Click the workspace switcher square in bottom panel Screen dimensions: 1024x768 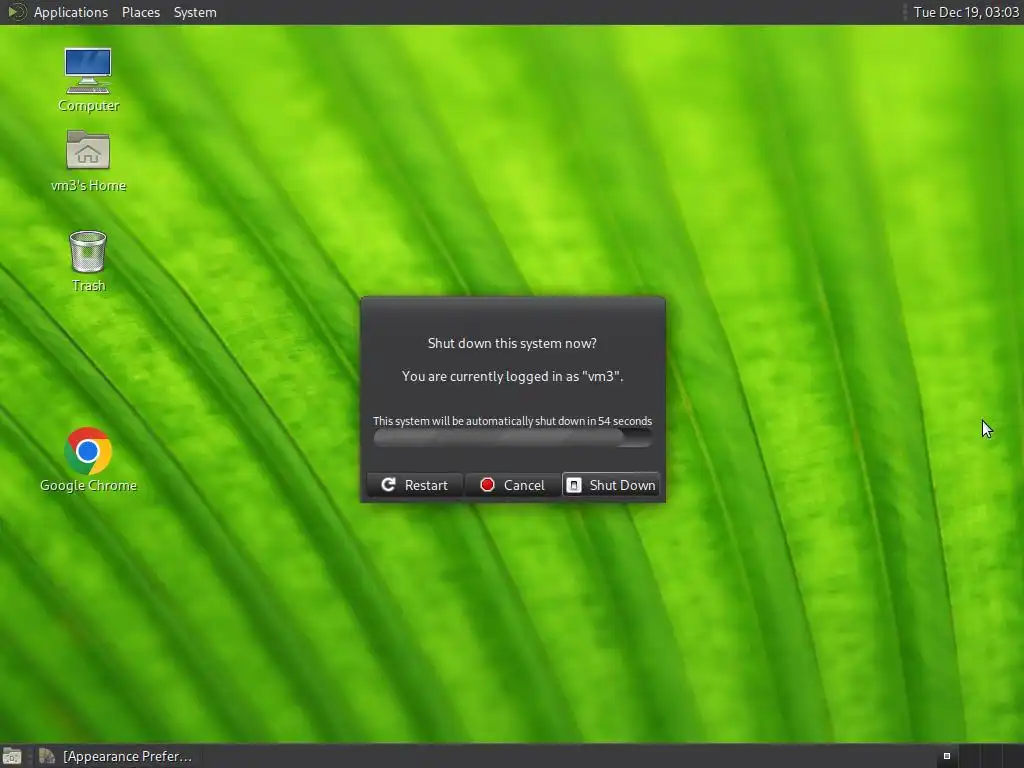946,756
